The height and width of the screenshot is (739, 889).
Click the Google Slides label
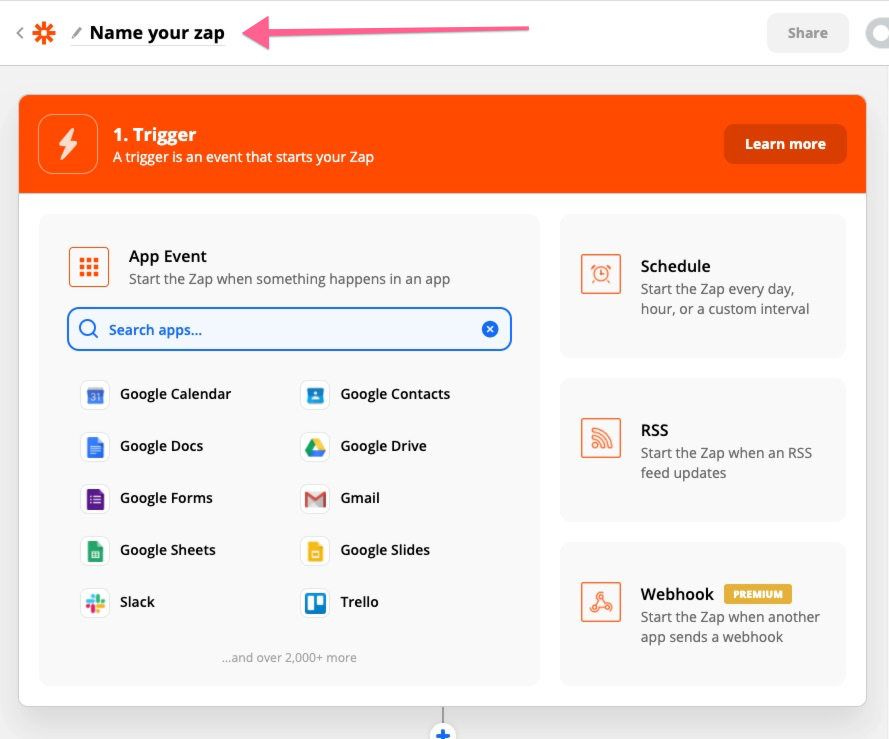click(385, 550)
